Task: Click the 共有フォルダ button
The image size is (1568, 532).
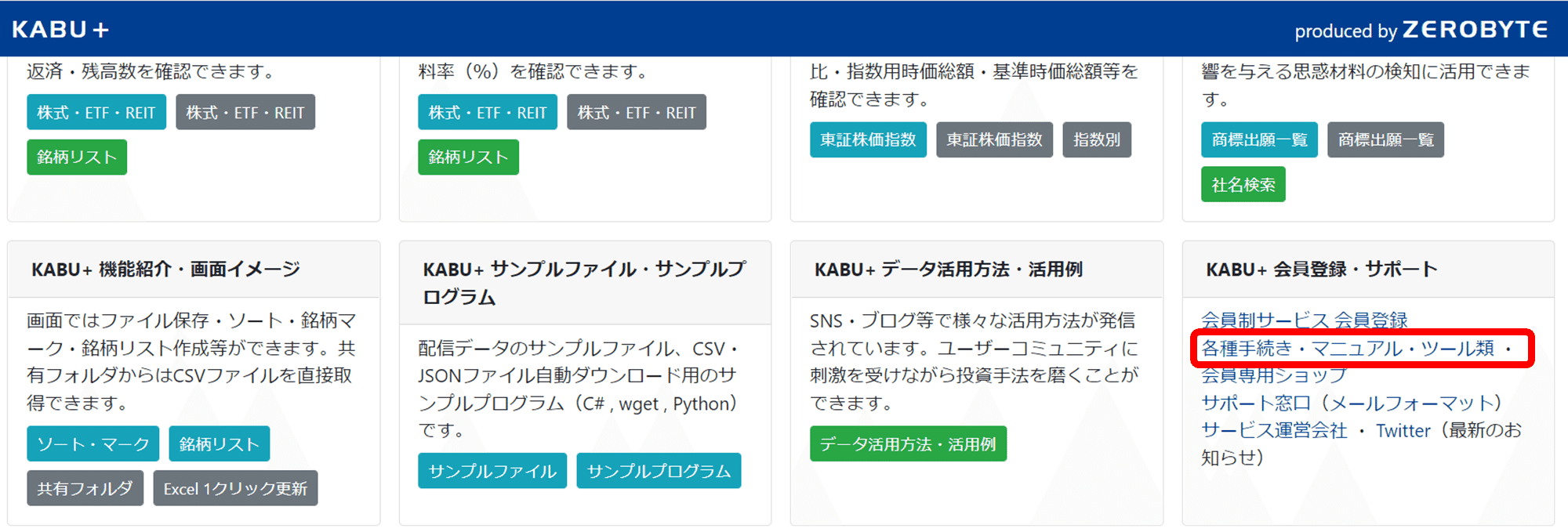Action: click(x=85, y=488)
